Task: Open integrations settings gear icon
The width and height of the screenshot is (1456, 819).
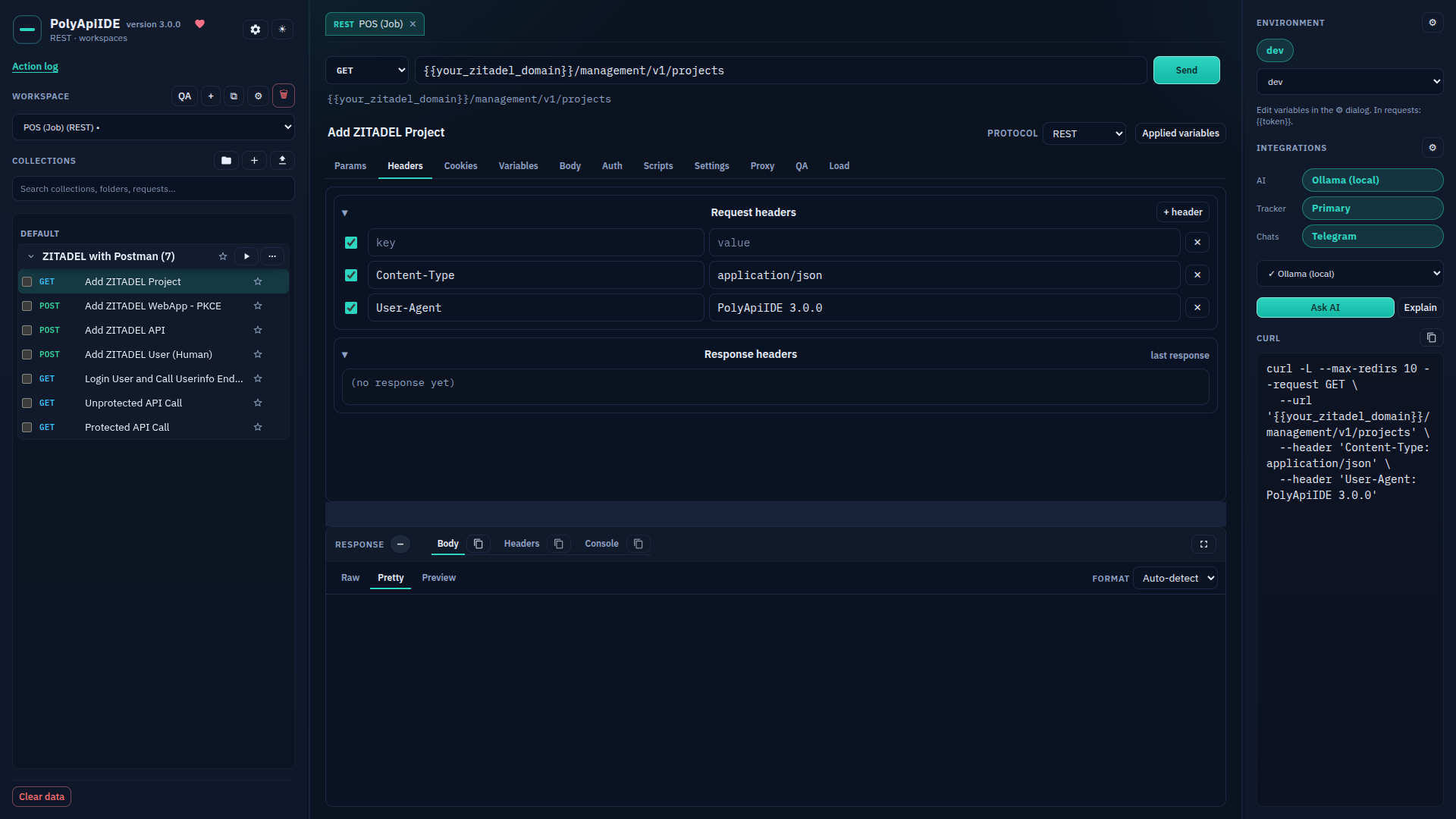Action: coord(1432,148)
